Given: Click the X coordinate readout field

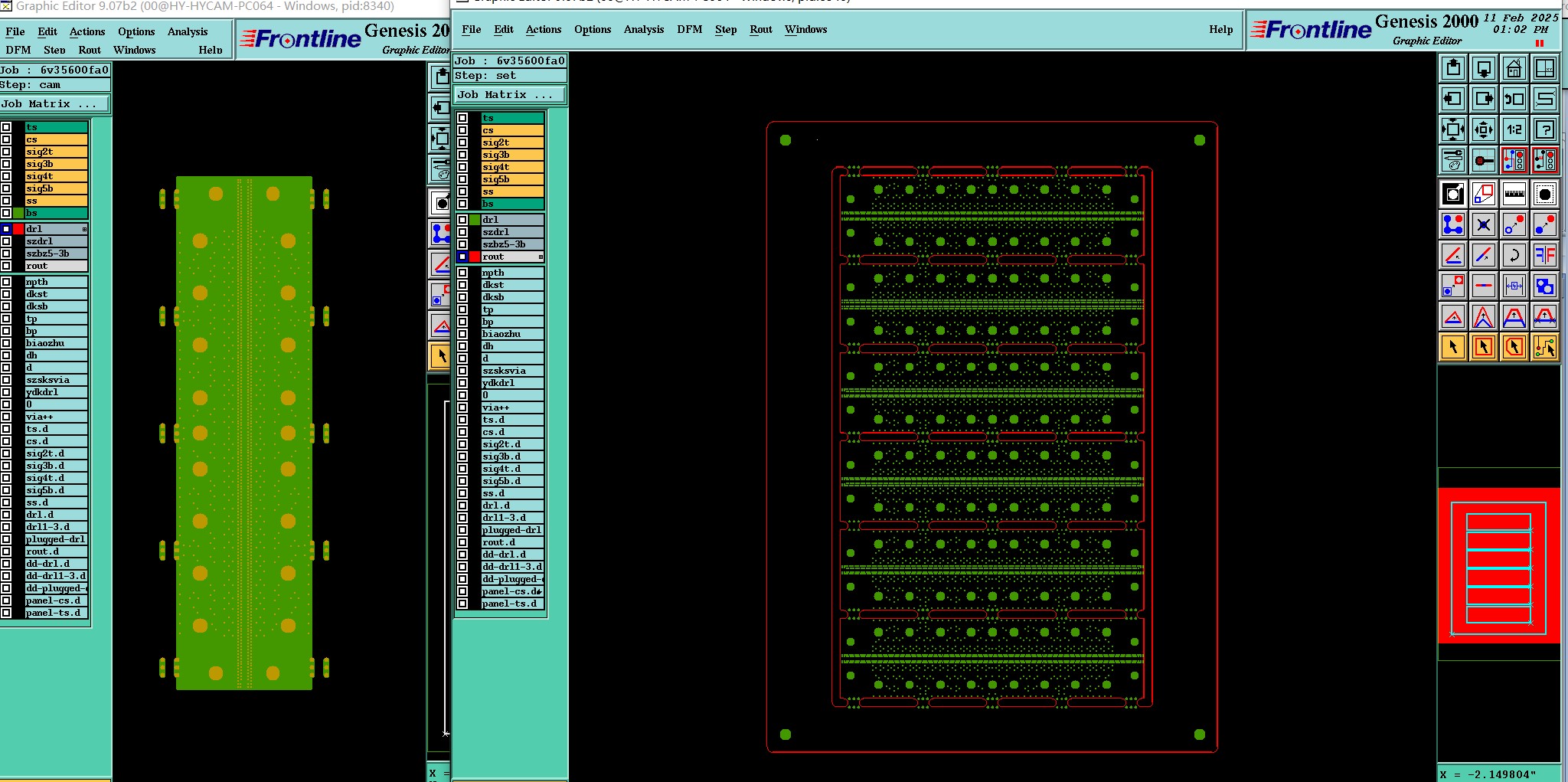Looking at the screenshot, I should [x=1499, y=774].
